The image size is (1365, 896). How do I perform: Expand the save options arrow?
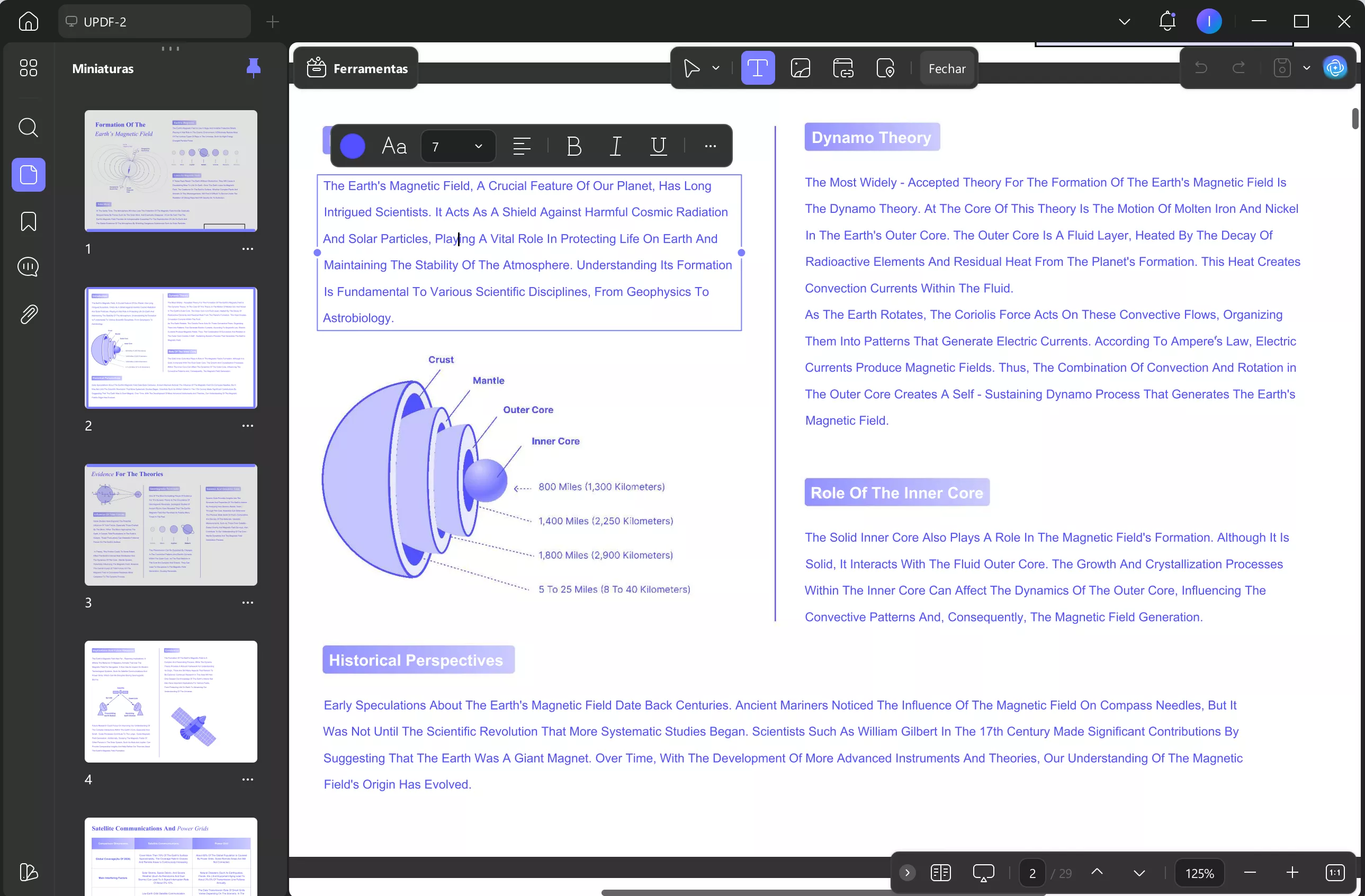(x=1307, y=68)
